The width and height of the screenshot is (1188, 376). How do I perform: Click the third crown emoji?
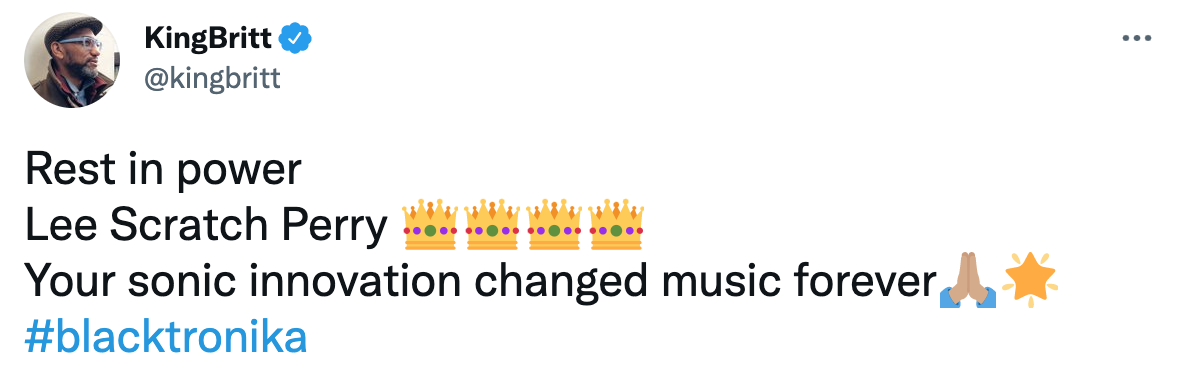tap(555, 225)
